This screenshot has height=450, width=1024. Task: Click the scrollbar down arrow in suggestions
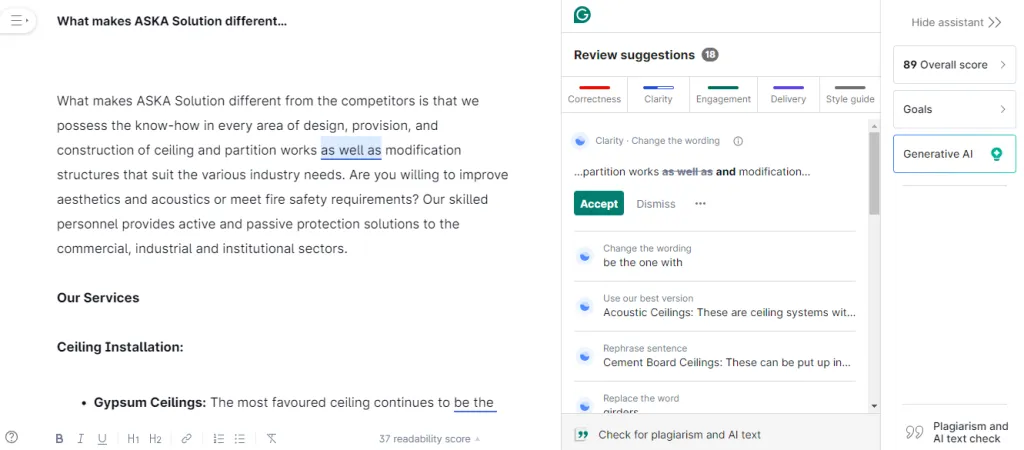click(874, 406)
